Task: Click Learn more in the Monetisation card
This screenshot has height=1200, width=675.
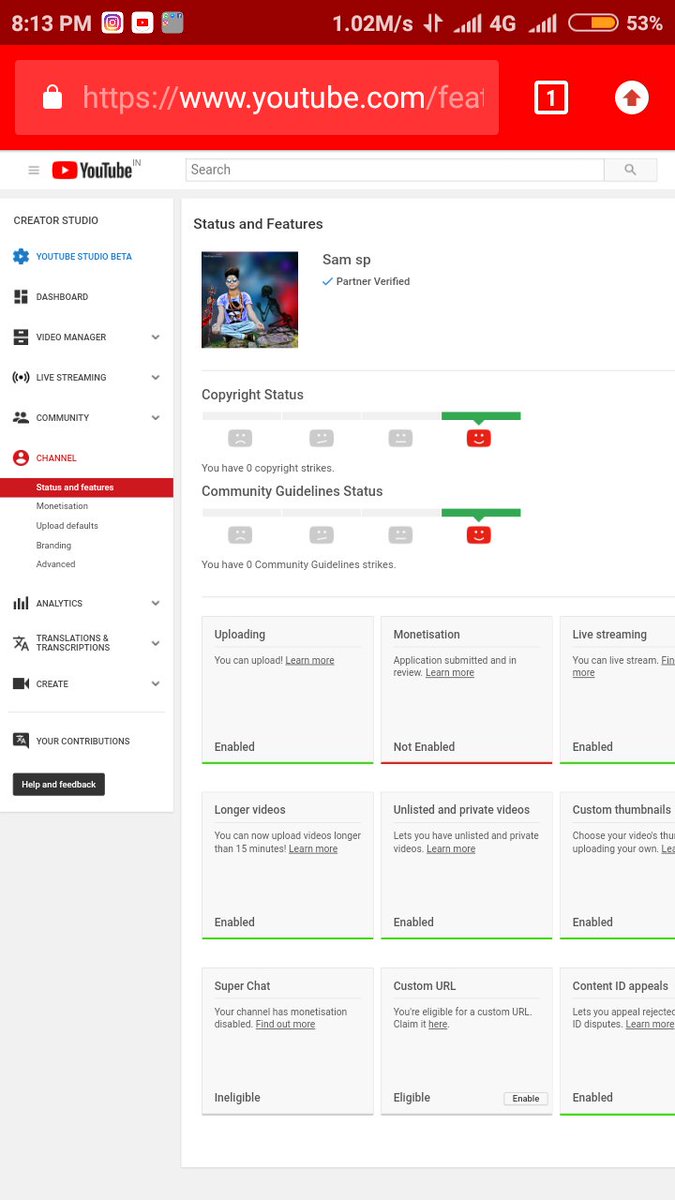Action: point(450,673)
